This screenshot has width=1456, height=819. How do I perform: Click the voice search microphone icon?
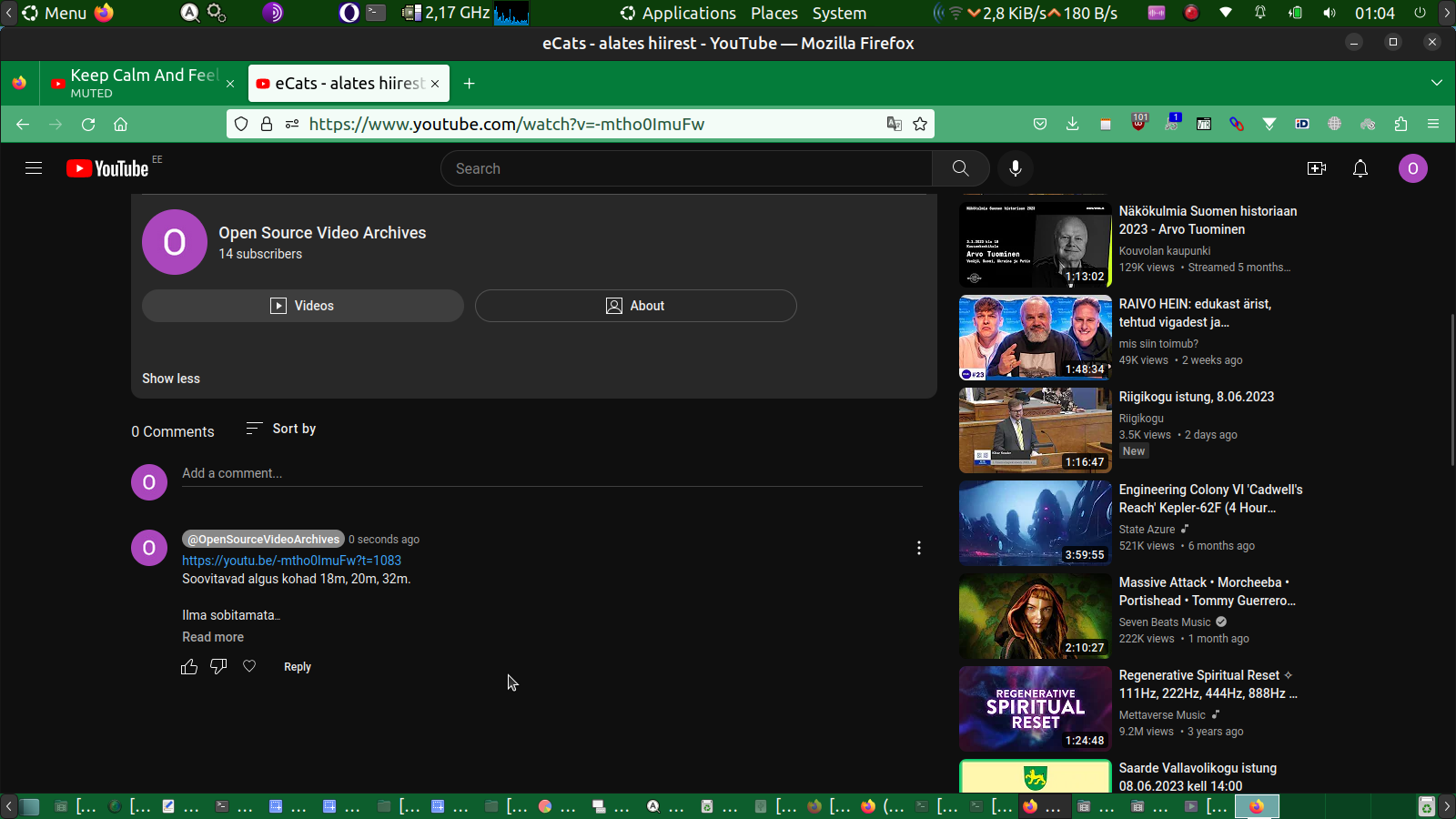click(x=1016, y=168)
